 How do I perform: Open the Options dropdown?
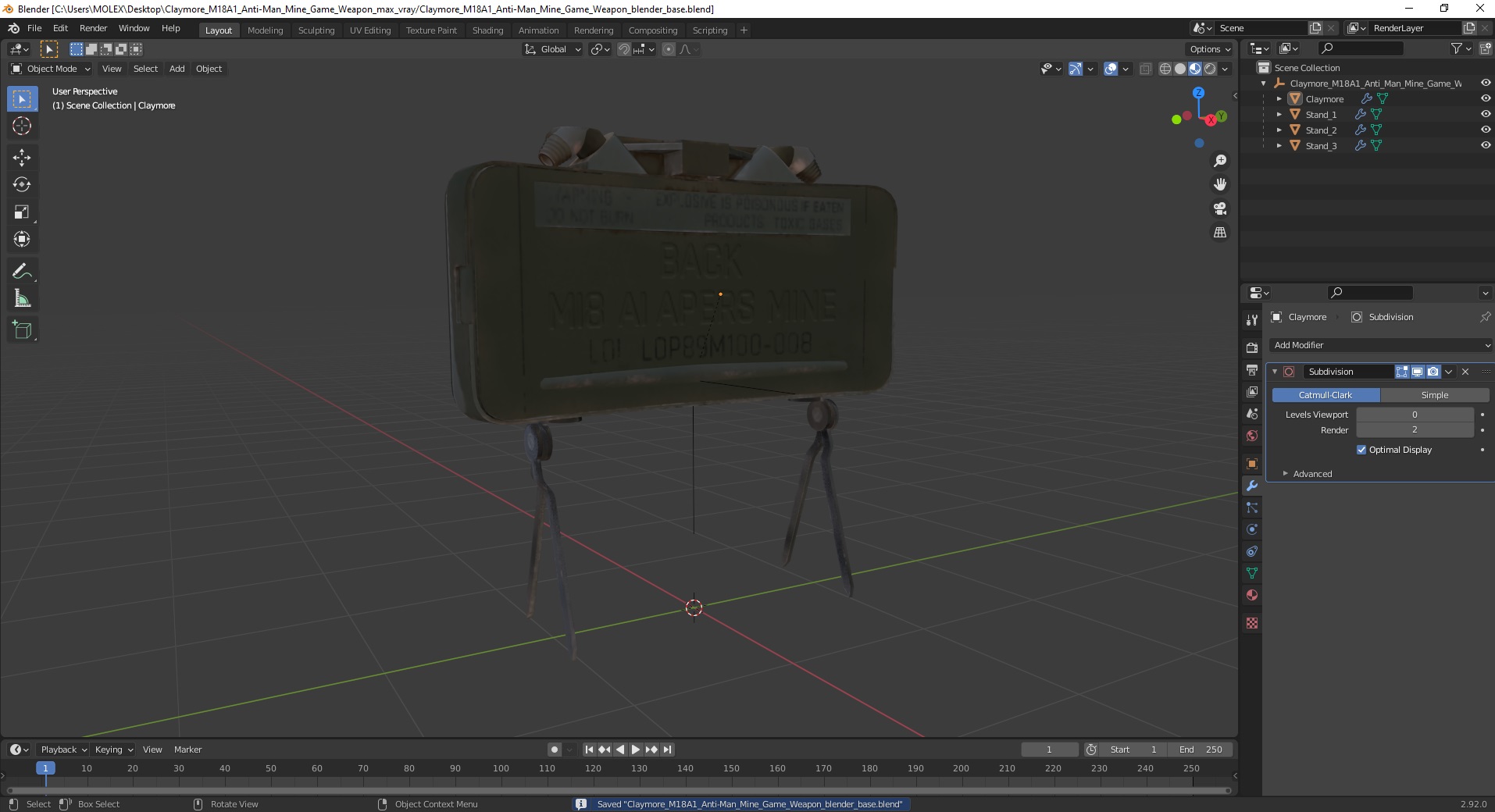tap(1210, 49)
